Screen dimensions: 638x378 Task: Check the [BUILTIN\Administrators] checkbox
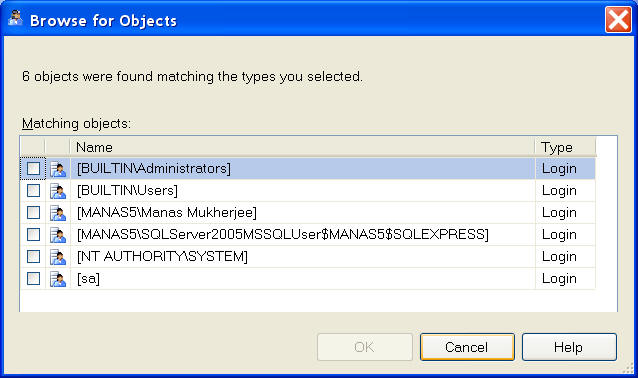[x=33, y=168]
